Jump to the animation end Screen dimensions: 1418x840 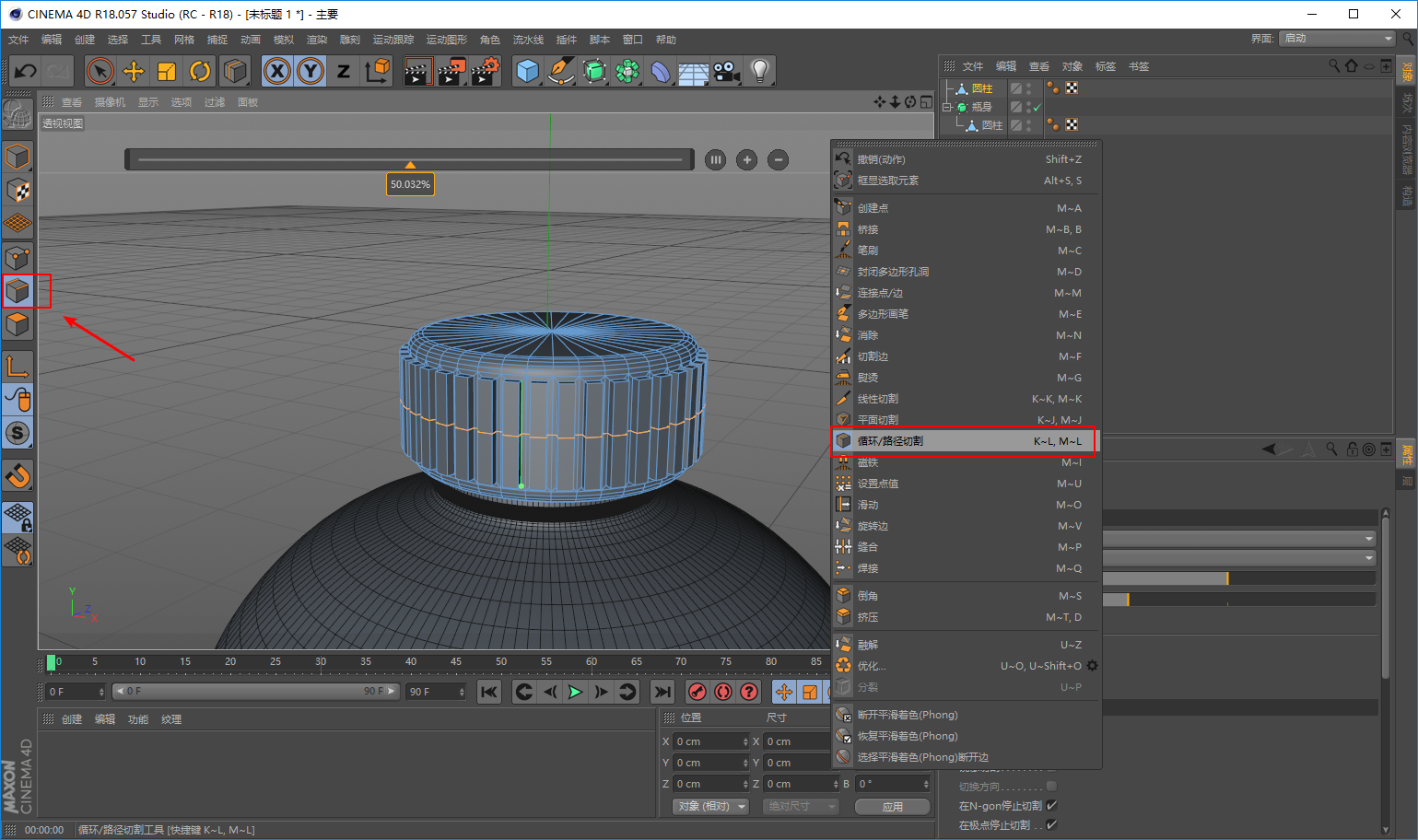pyautogui.click(x=662, y=692)
